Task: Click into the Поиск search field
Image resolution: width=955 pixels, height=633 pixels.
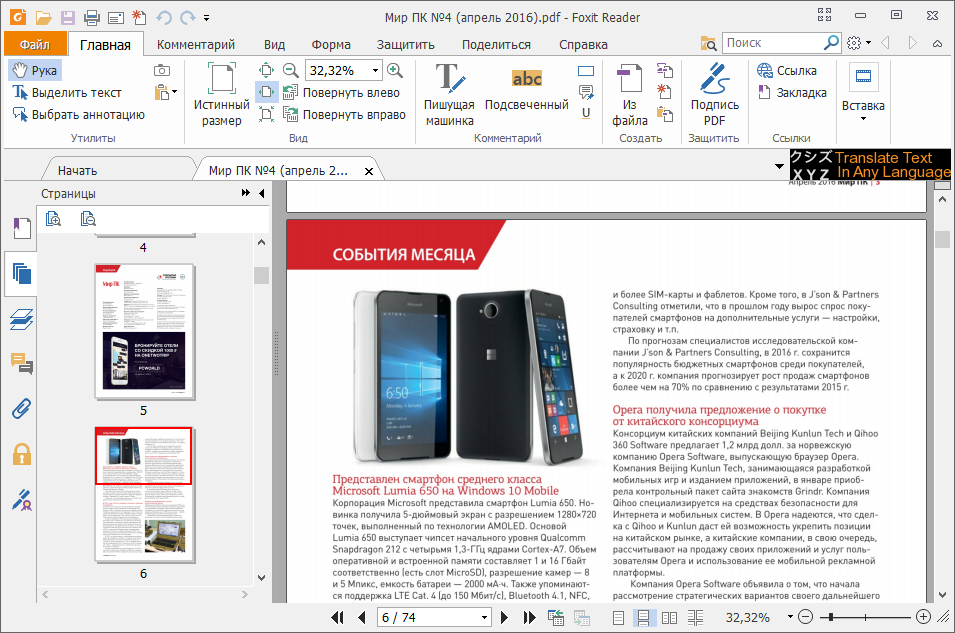Action: point(772,43)
